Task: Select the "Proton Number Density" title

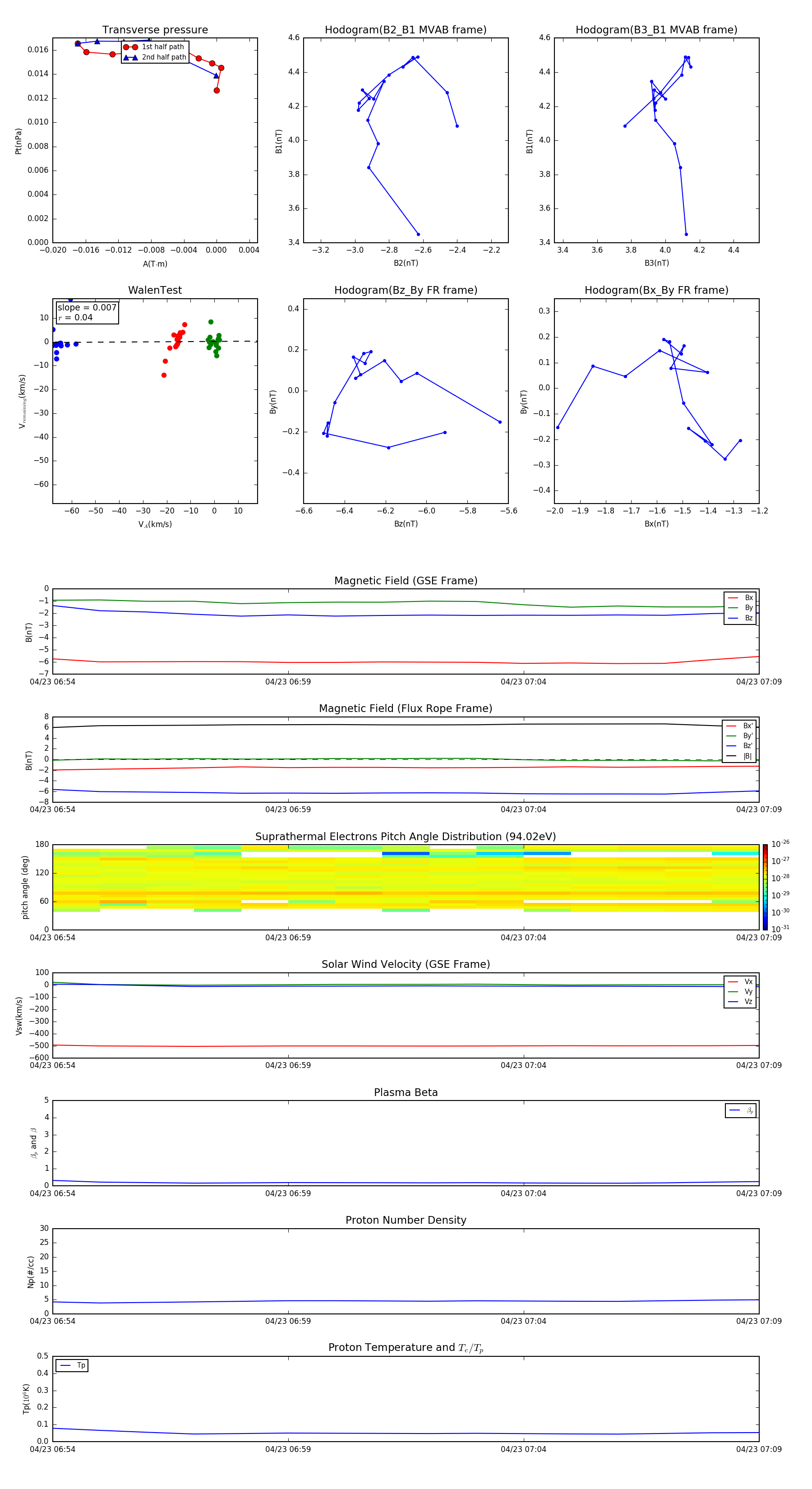Action: pyautogui.click(x=406, y=1221)
